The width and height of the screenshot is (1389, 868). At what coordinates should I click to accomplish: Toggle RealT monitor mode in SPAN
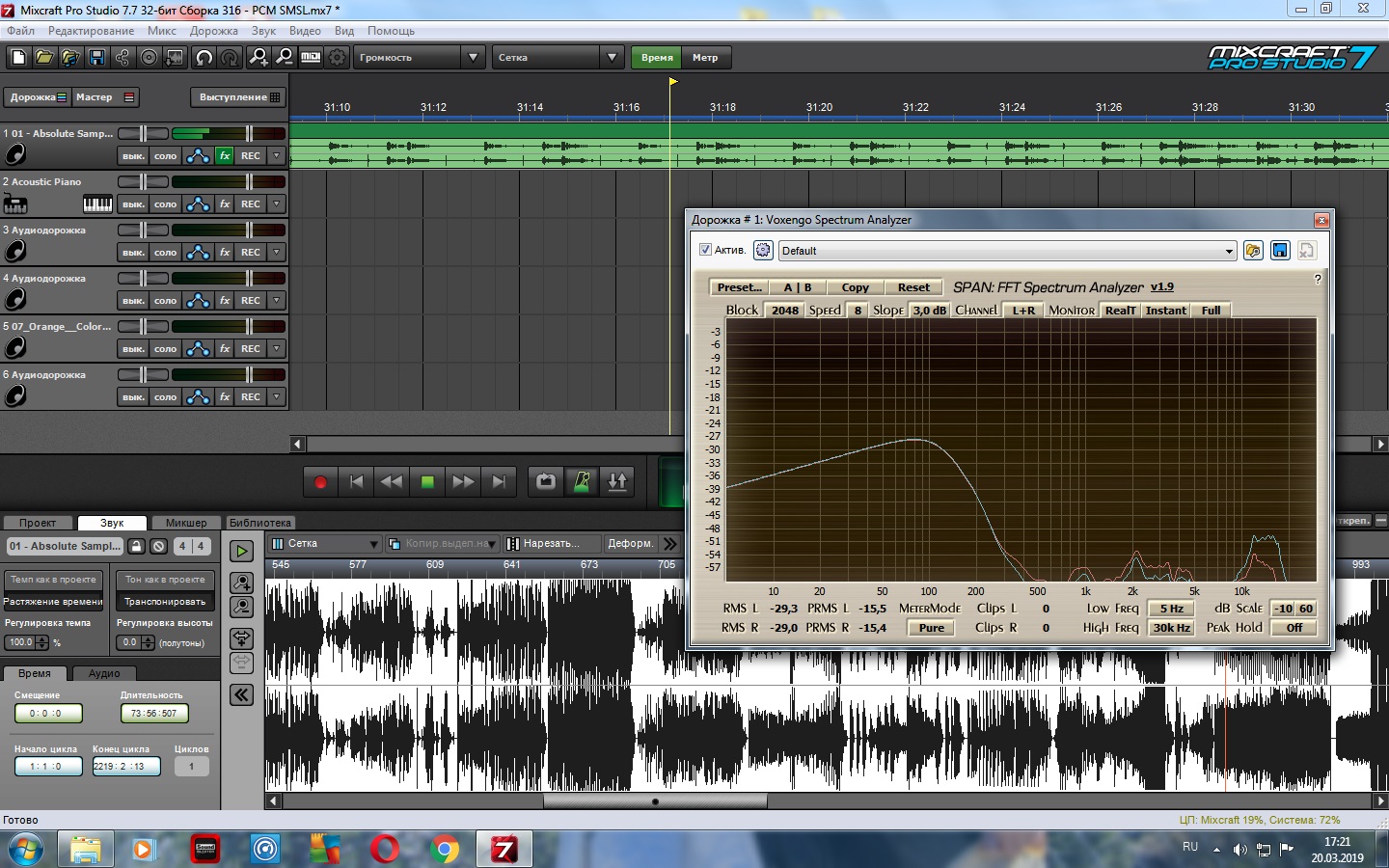(1120, 311)
